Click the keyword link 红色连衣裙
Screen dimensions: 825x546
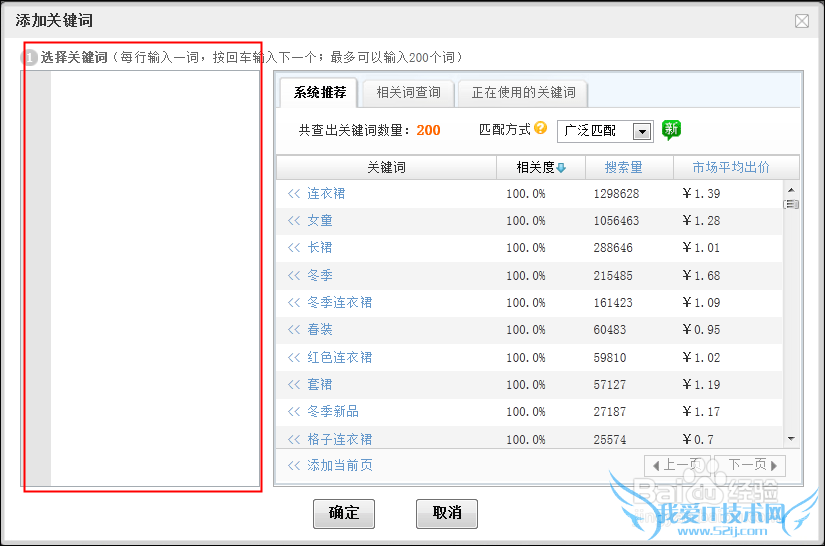pos(339,358)
